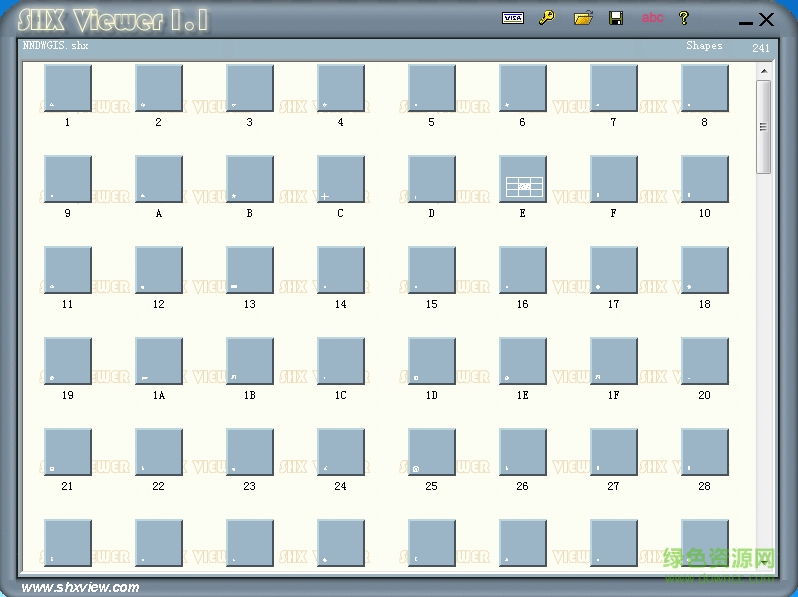
Task: Select shape thumbnail number 13
Action: 250,271
